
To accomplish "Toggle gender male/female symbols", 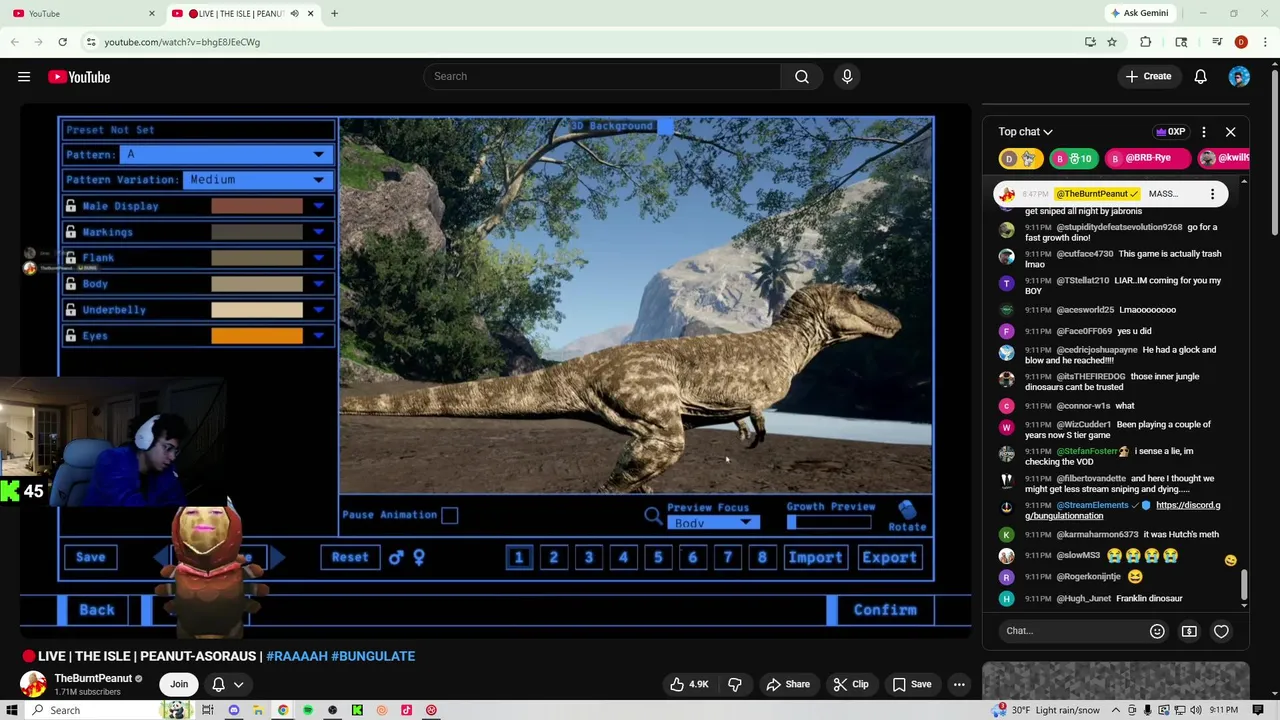I will click(x=407, y=557).
